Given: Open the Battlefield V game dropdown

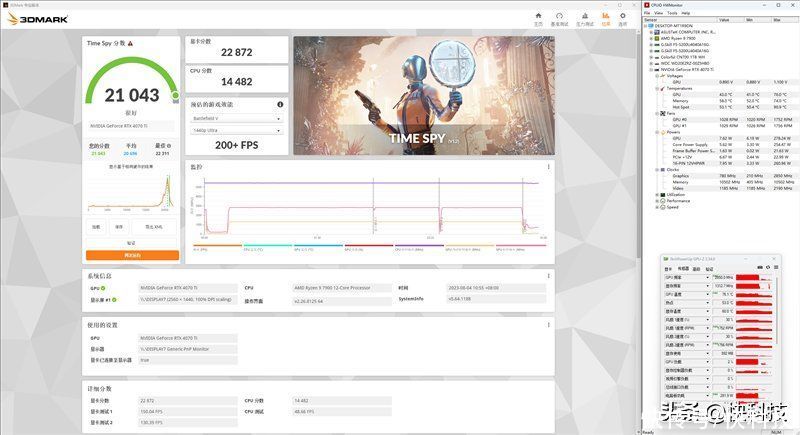Looking at the screenshot, I should [237, 118].
